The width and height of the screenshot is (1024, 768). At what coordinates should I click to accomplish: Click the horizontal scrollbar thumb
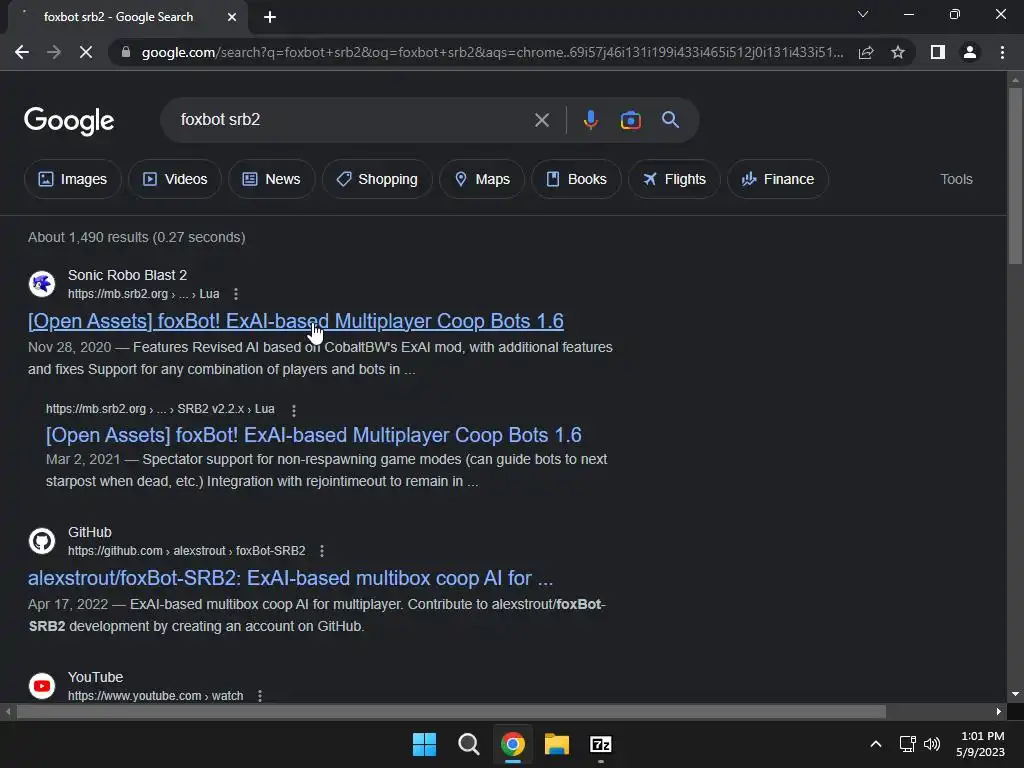coord(451,711)
